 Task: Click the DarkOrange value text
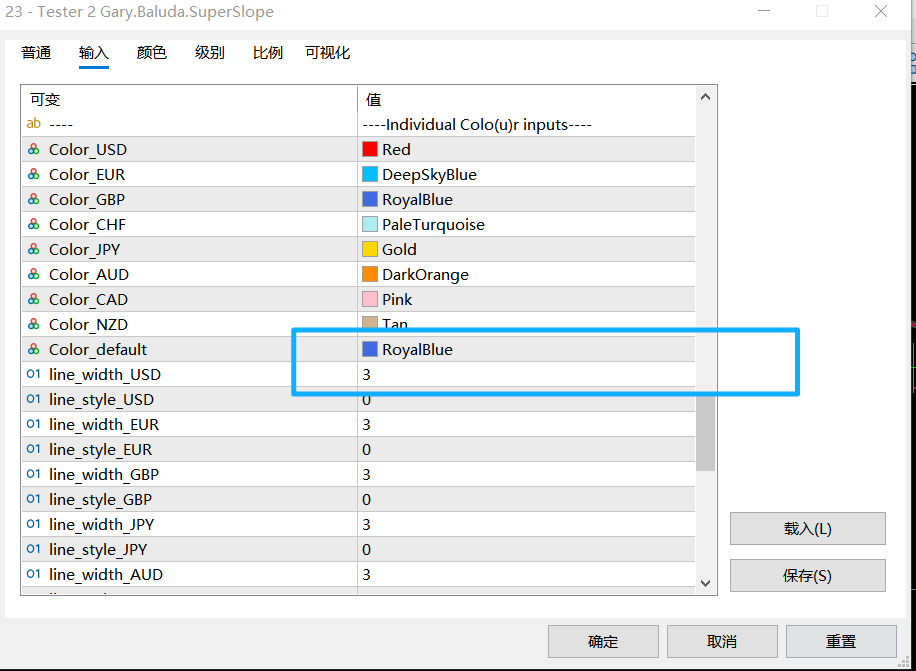(x=425, y=274)
